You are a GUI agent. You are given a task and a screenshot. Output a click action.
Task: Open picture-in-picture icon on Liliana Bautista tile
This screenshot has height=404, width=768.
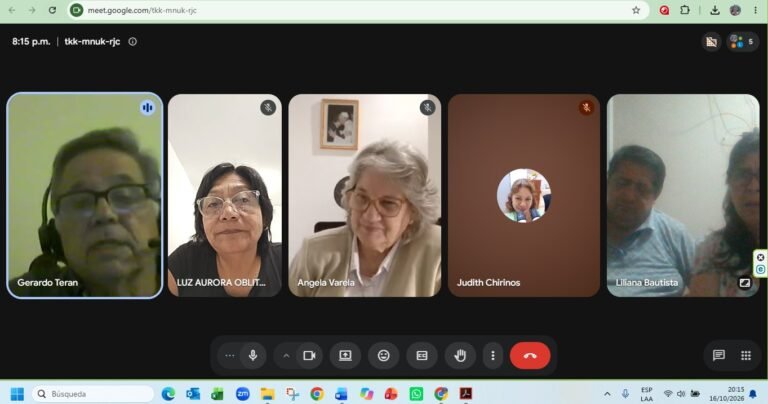pos(744,283)
